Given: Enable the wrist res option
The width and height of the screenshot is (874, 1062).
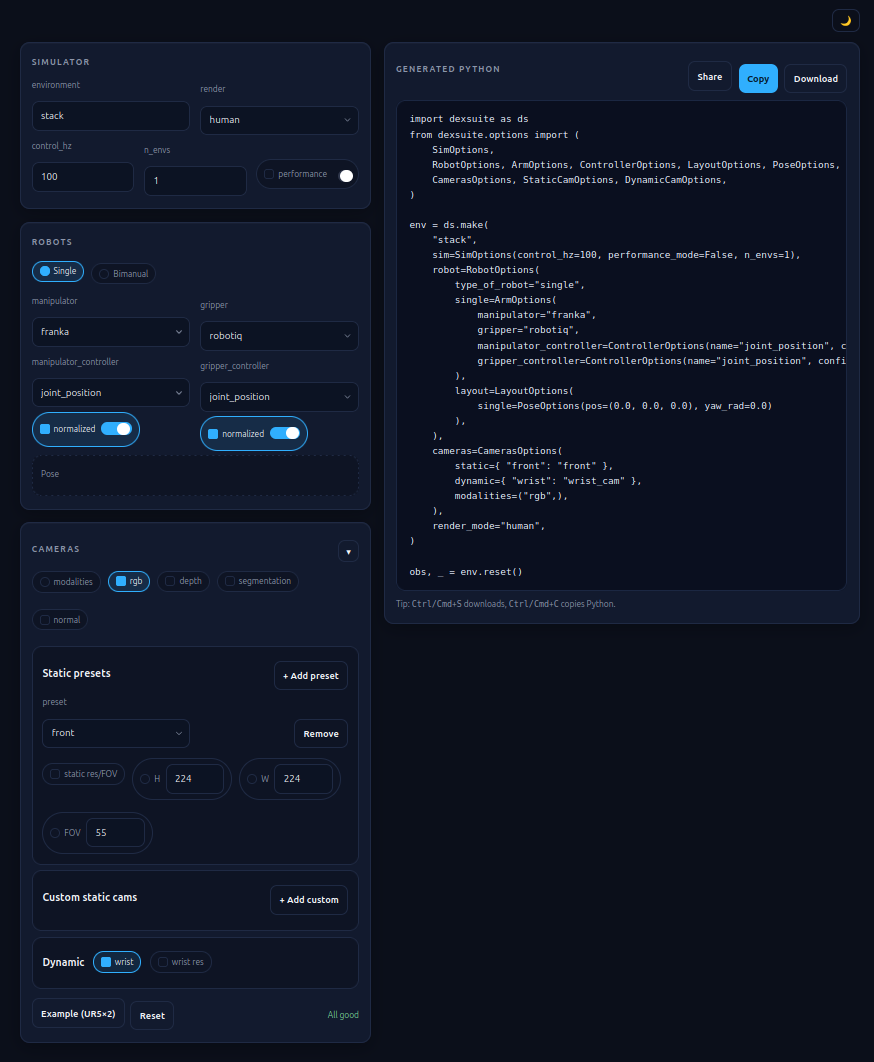Looking at the screenshot, I should click(181, 962).
